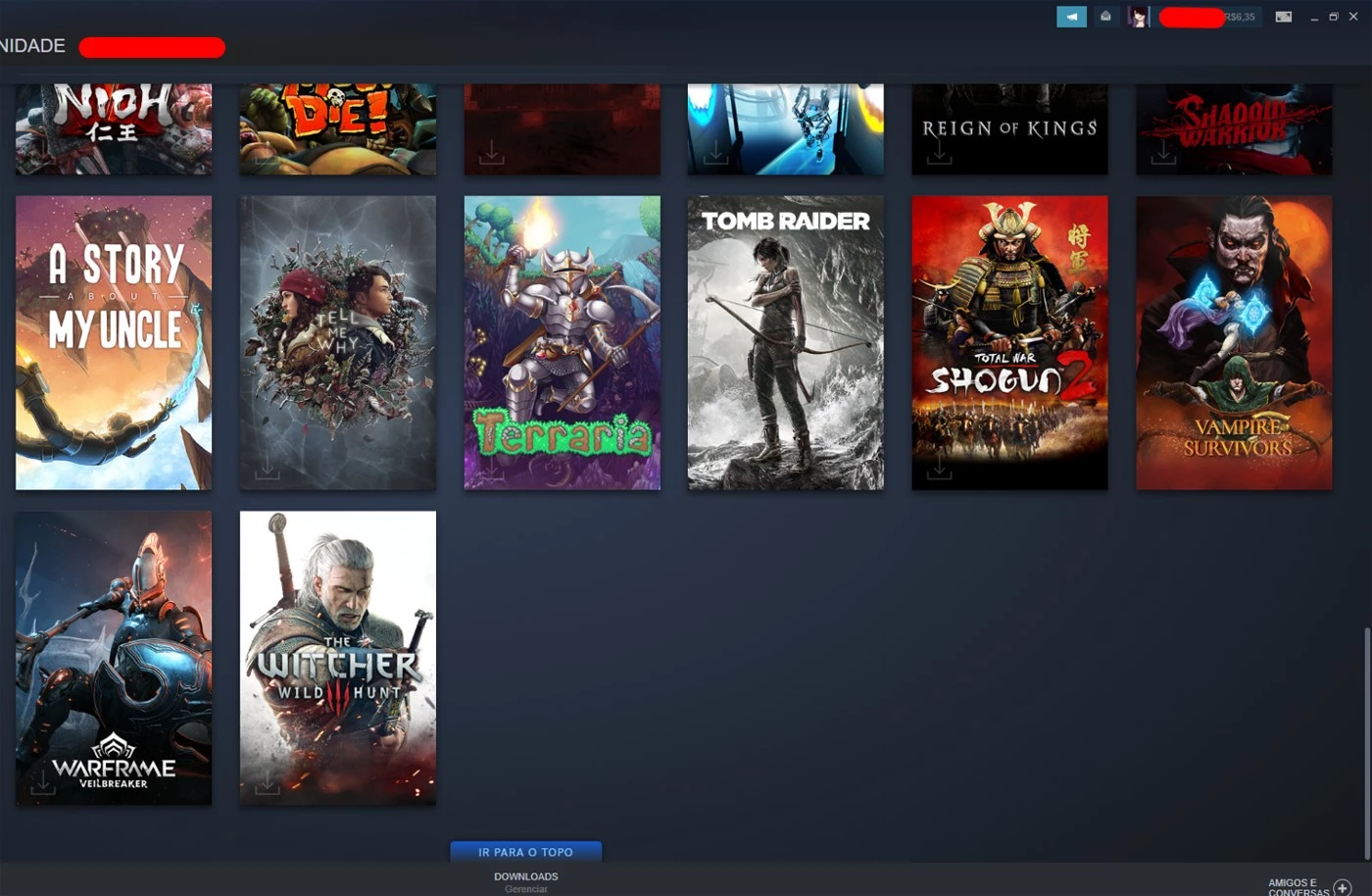Viewport: 1372px width, 896px height.
Task: Select the Nioh game cover
Action: tap(114, 128)
